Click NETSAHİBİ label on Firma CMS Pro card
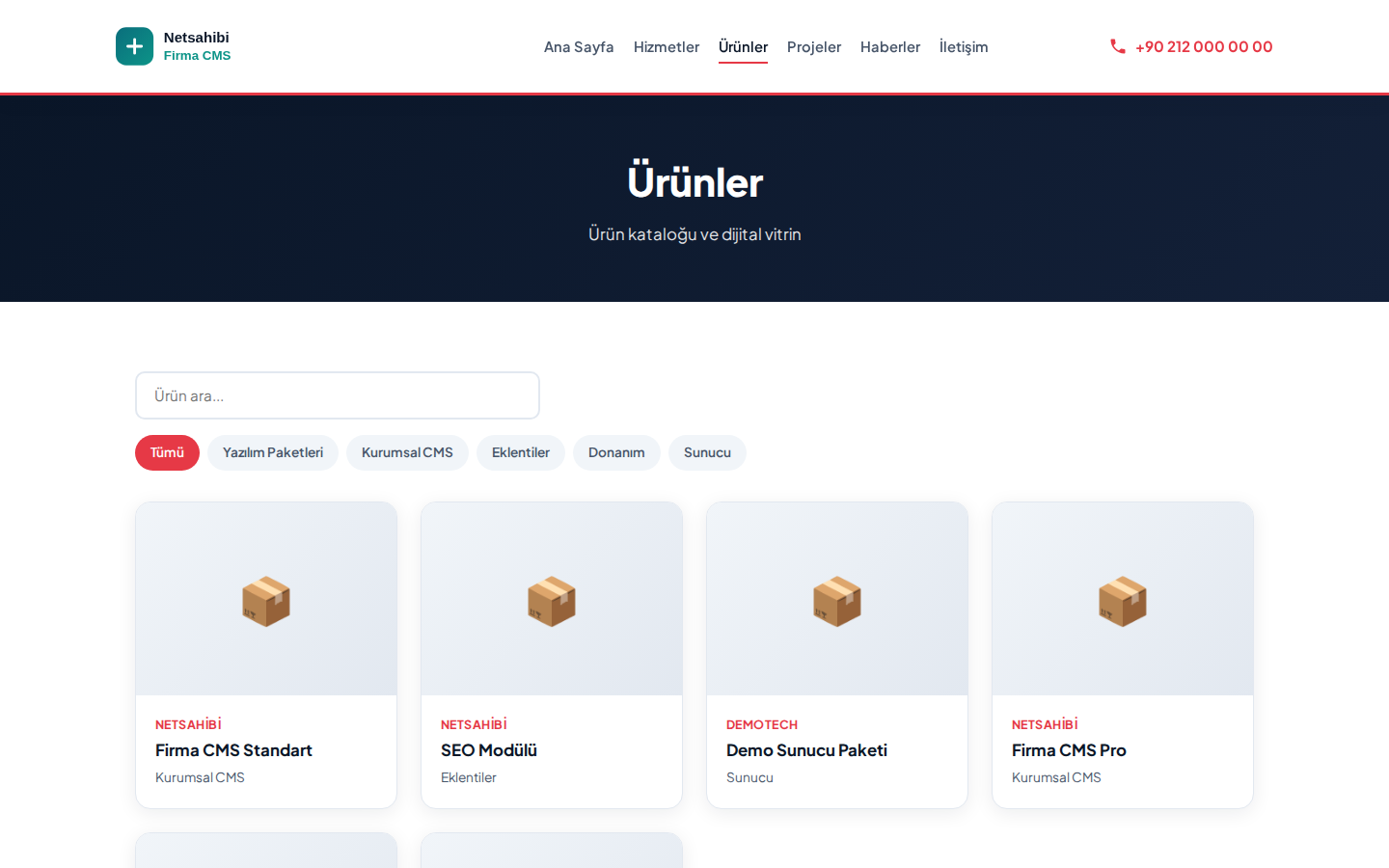Viewport: 1389px width, 868px height. point(1045,724)
